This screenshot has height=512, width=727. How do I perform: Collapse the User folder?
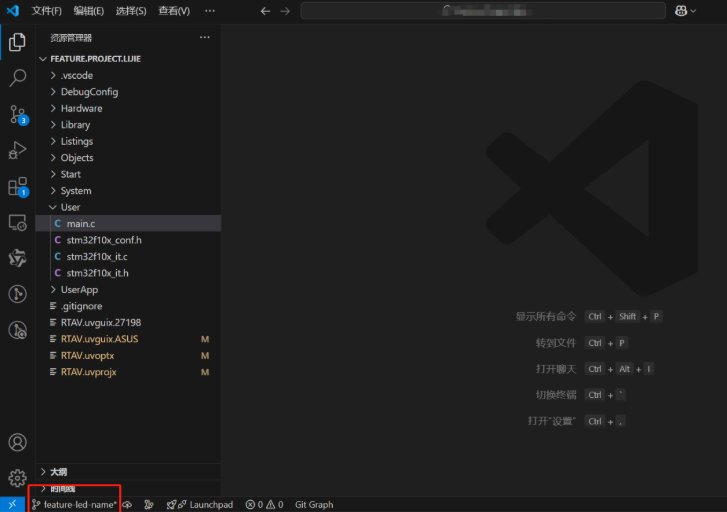coord(128,207)
